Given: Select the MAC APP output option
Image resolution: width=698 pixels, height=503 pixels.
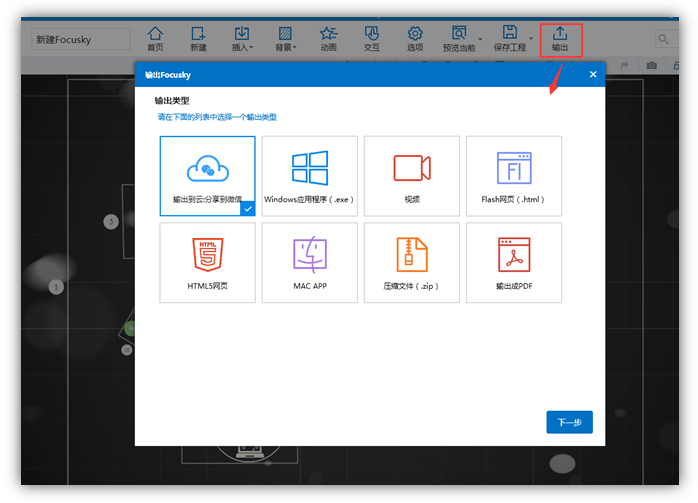Looking at the screenshot, I should coord(309,262).
